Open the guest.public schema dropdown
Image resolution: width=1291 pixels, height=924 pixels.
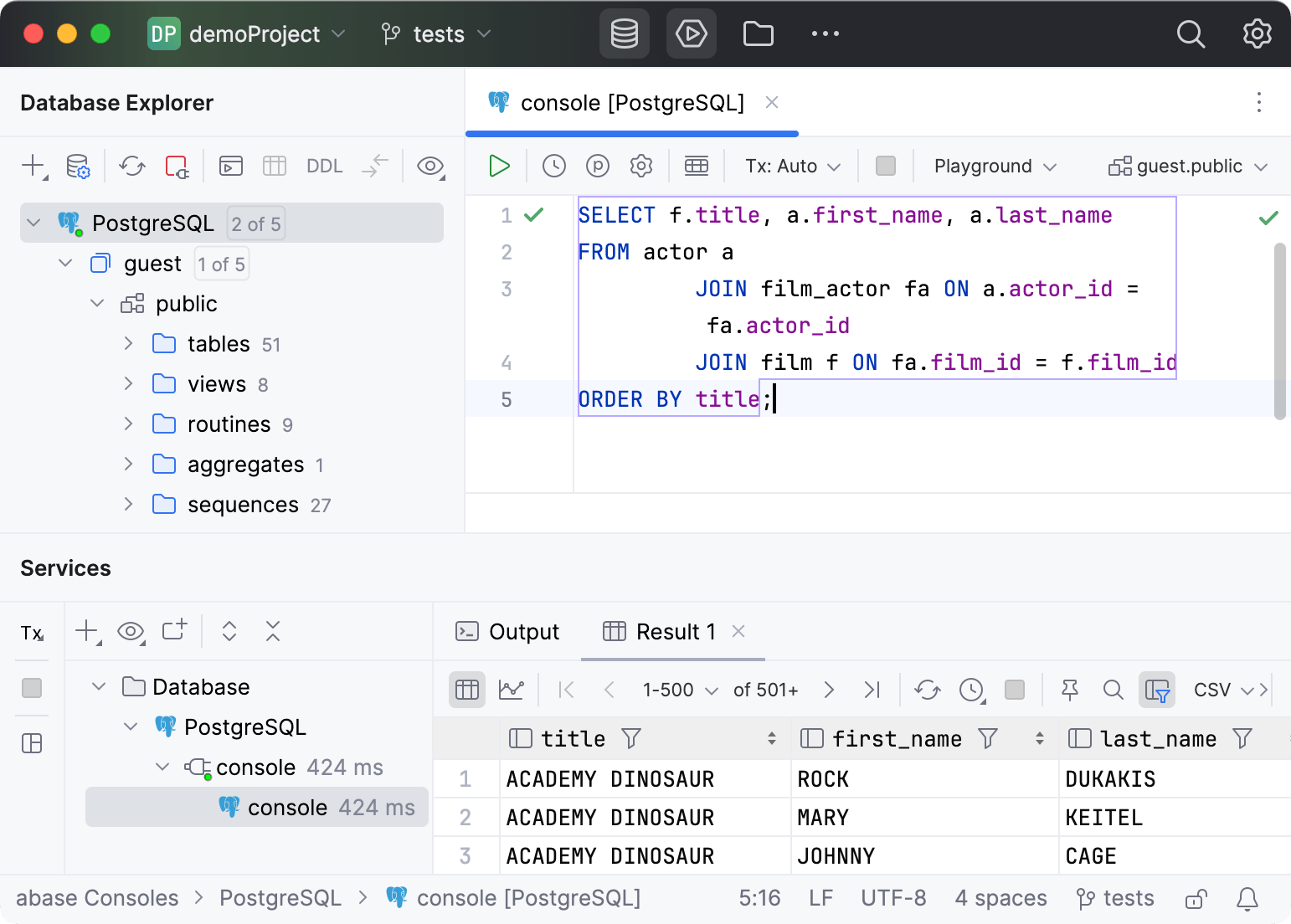1188,166
